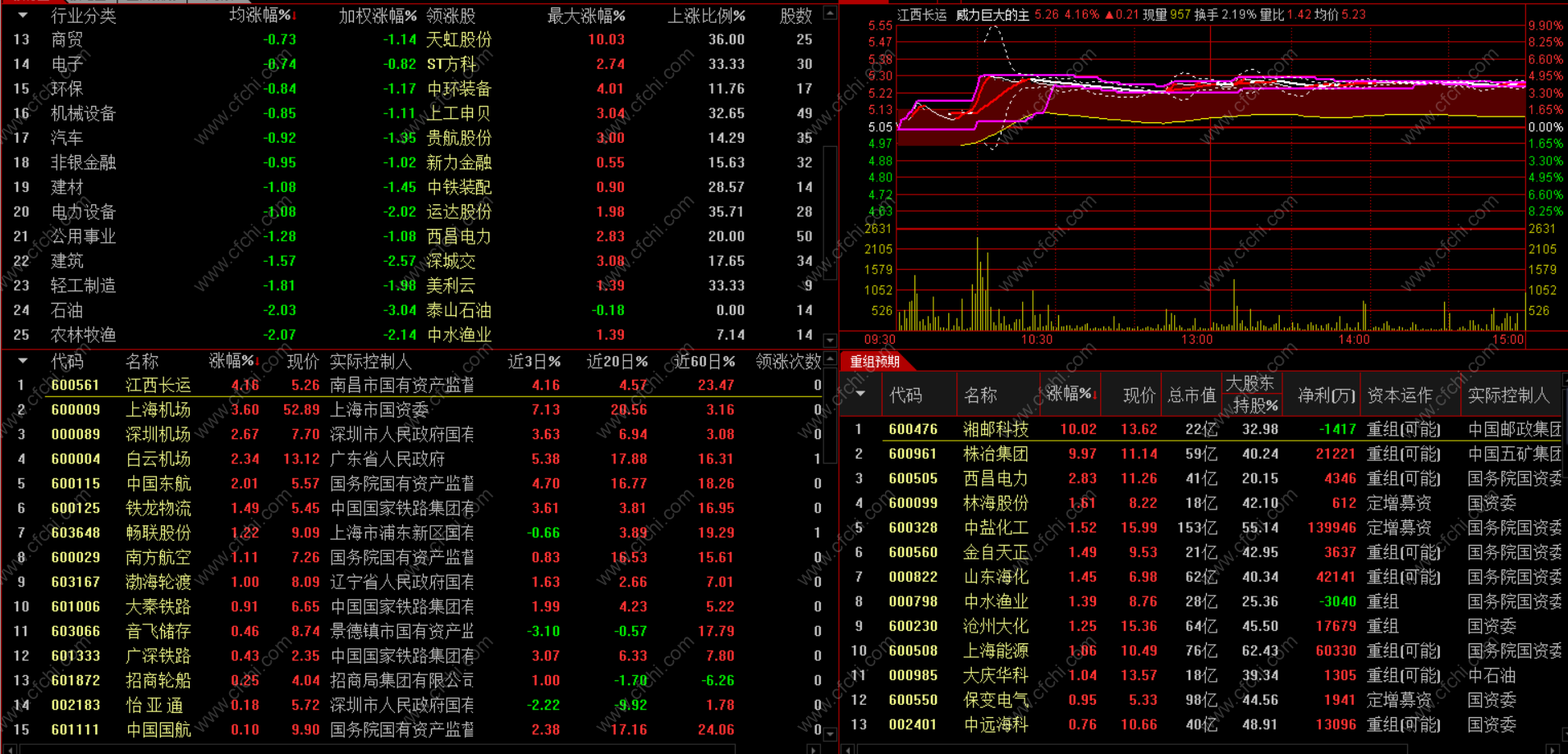1568x754 pixels.
Task: Sort the stock list by 近20日% header
Action: pos(617,361)
